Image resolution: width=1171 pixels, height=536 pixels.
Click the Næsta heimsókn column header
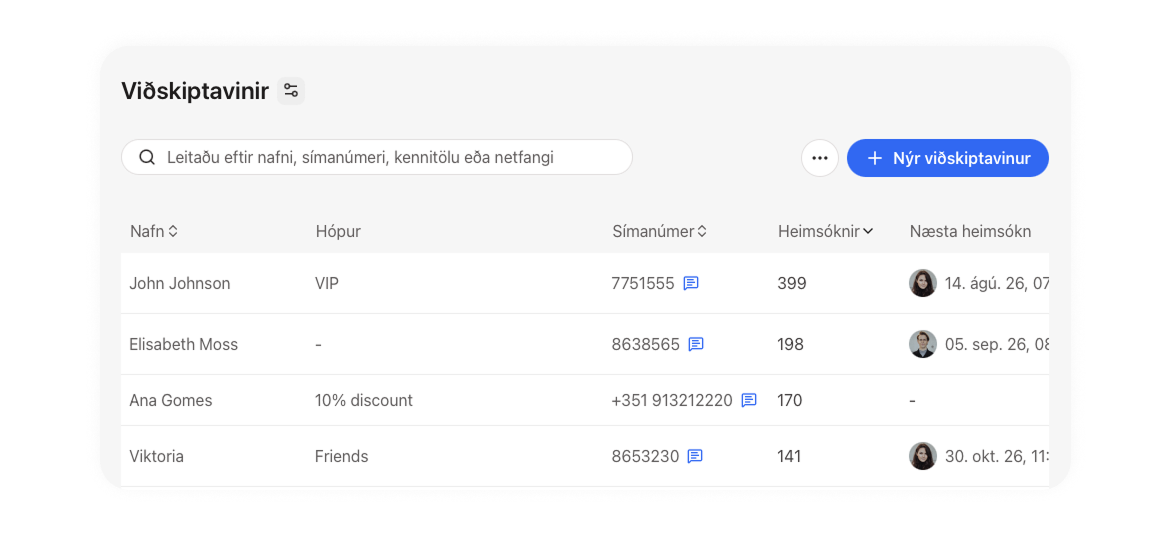pyautogui.click(x=970, y=231)
